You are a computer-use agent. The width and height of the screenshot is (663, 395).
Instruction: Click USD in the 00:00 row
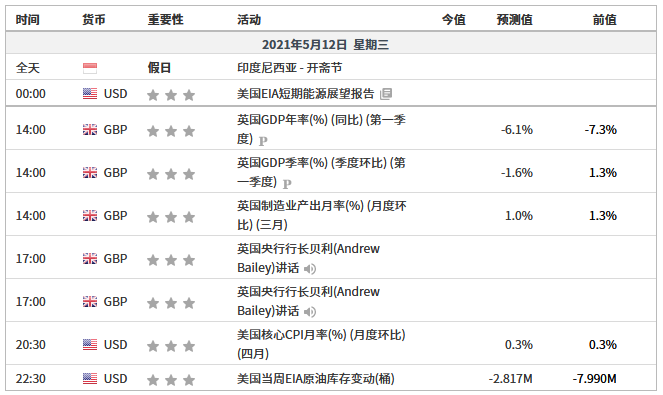pyautogui.click(x=115, y=93)
